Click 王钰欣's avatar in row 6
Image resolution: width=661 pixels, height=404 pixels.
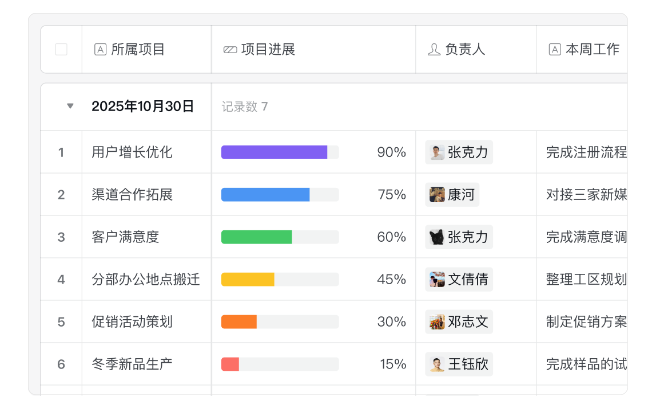point(437,364)
